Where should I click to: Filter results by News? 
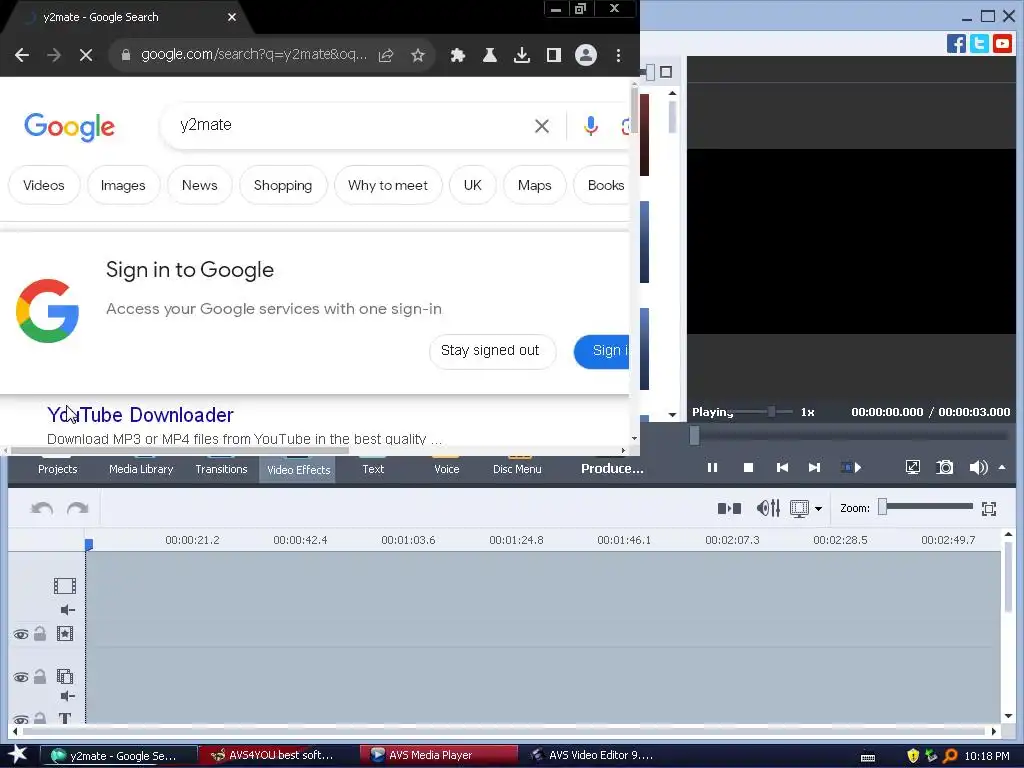point(199,185)
